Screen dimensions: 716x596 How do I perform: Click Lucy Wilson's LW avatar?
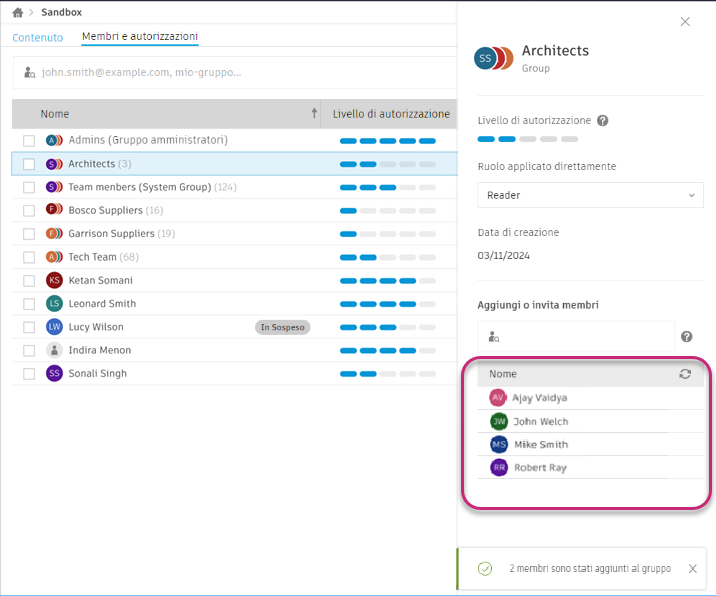[54, 327]
